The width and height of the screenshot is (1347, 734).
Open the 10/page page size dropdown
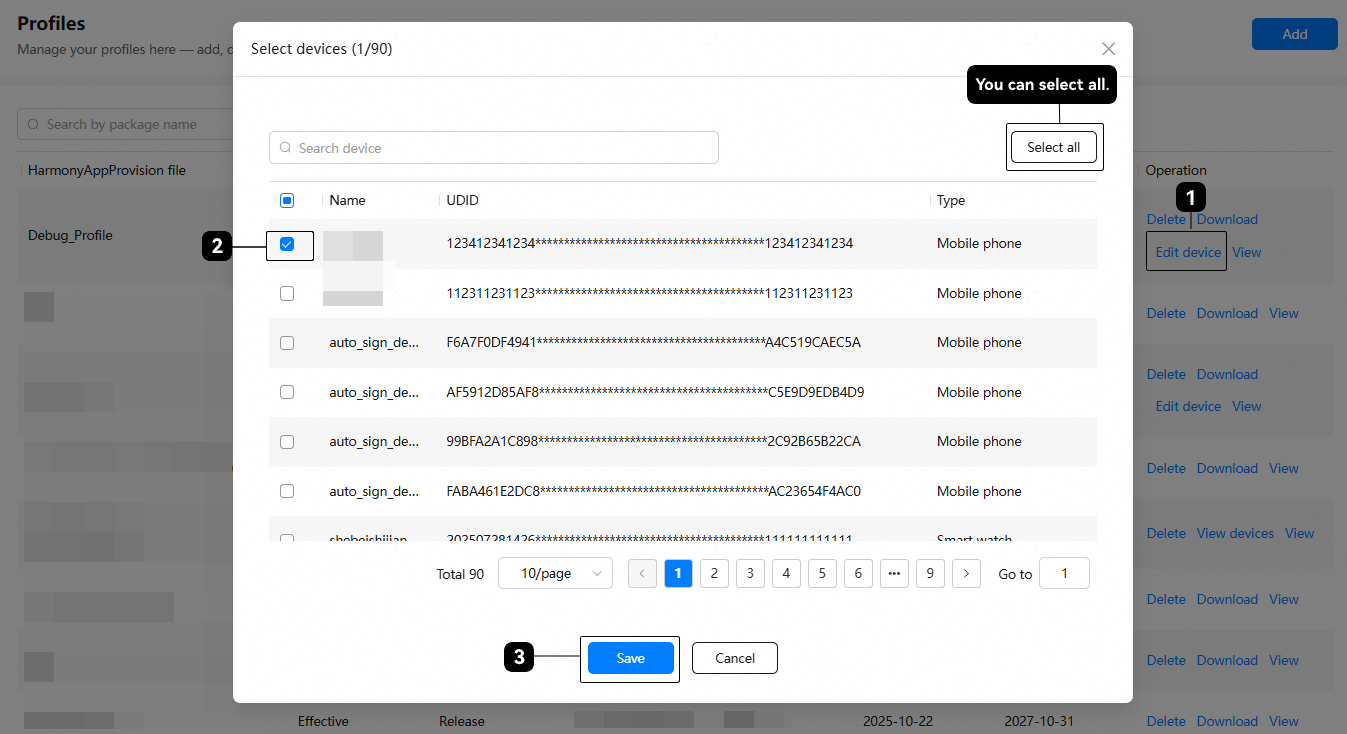click(x=555, y=573)
